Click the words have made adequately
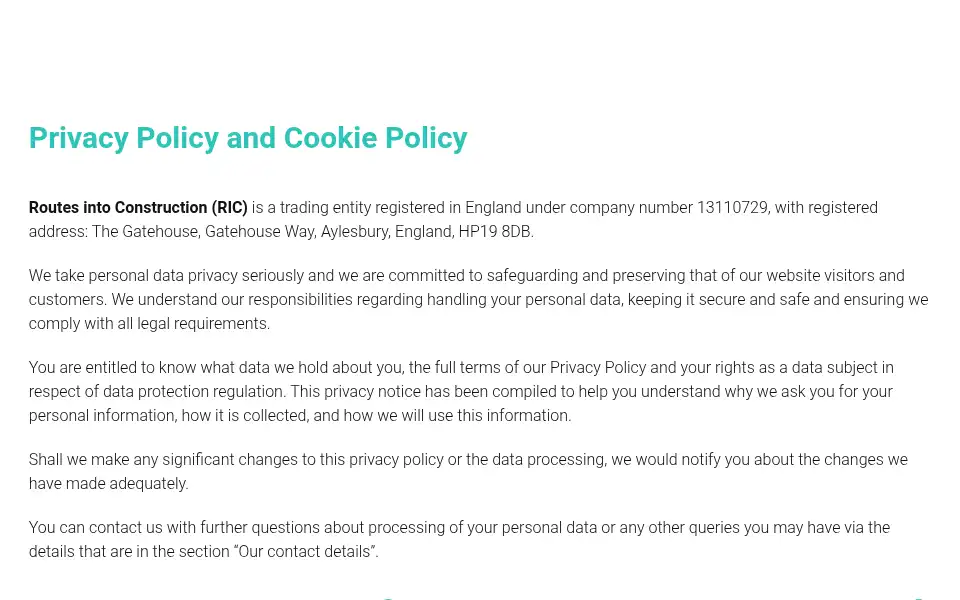 108,484
